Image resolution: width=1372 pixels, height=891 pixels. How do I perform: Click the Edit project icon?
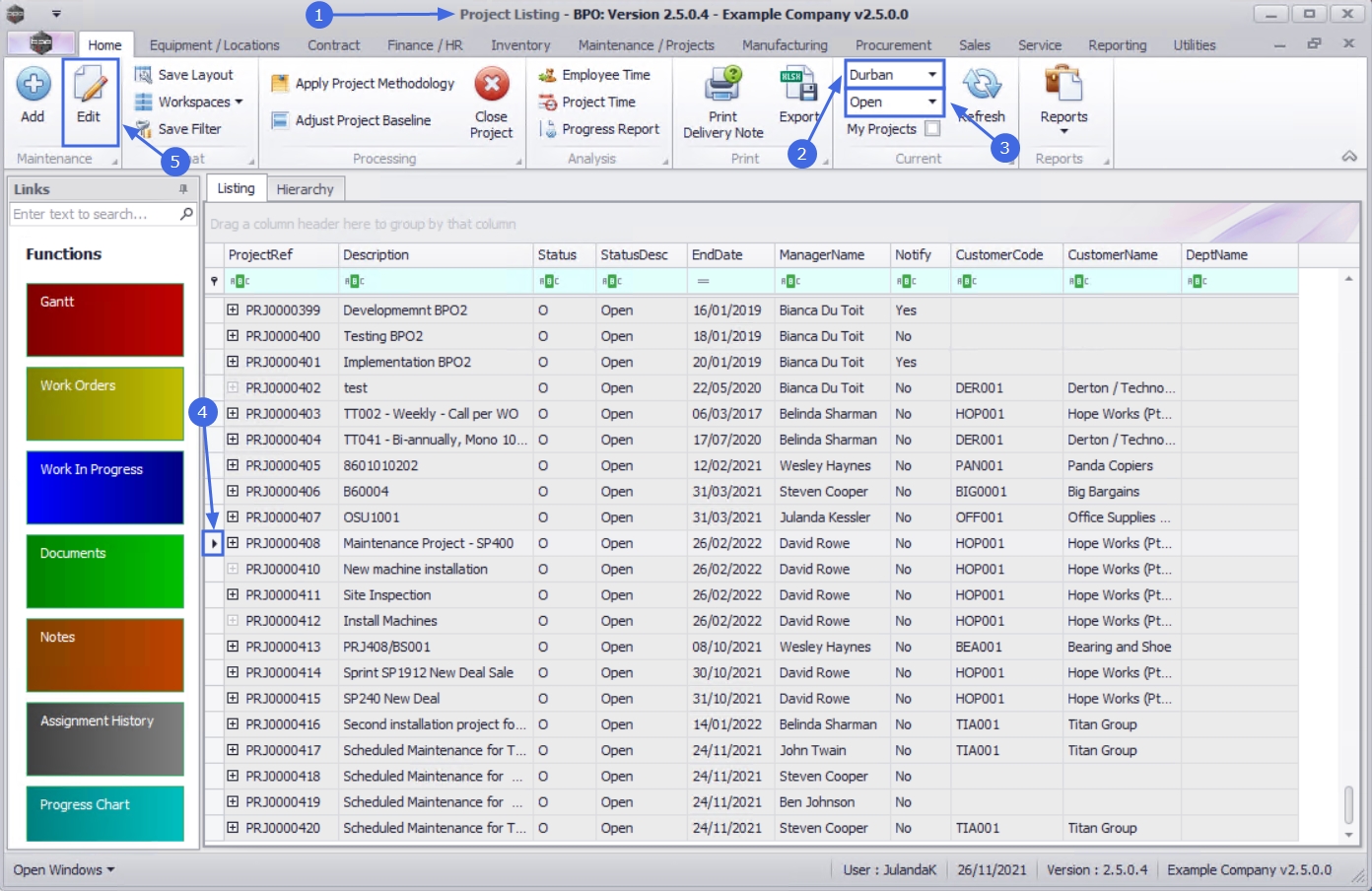[x=89, y=85]
